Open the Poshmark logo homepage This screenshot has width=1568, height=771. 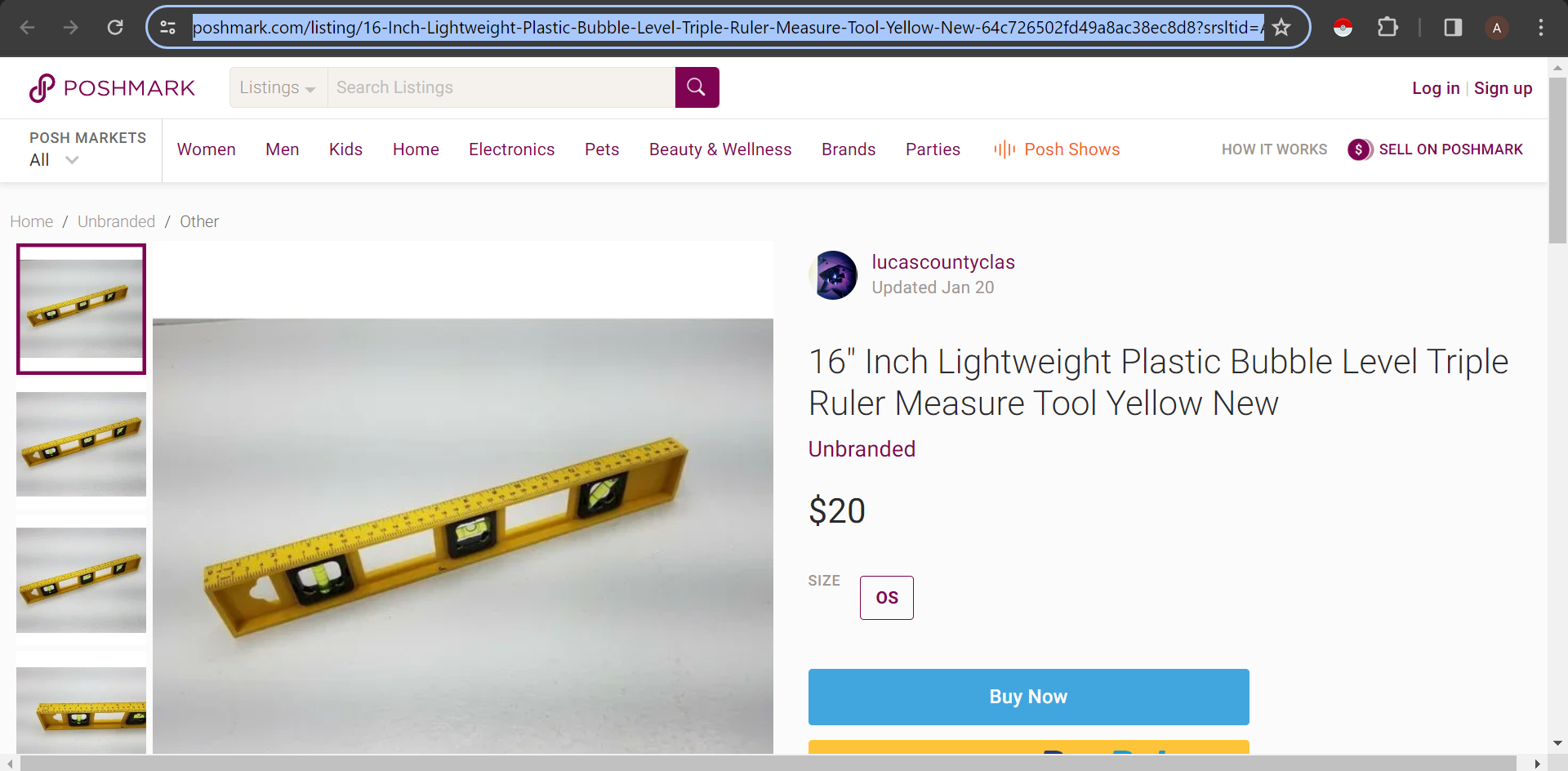pos(112,88)
